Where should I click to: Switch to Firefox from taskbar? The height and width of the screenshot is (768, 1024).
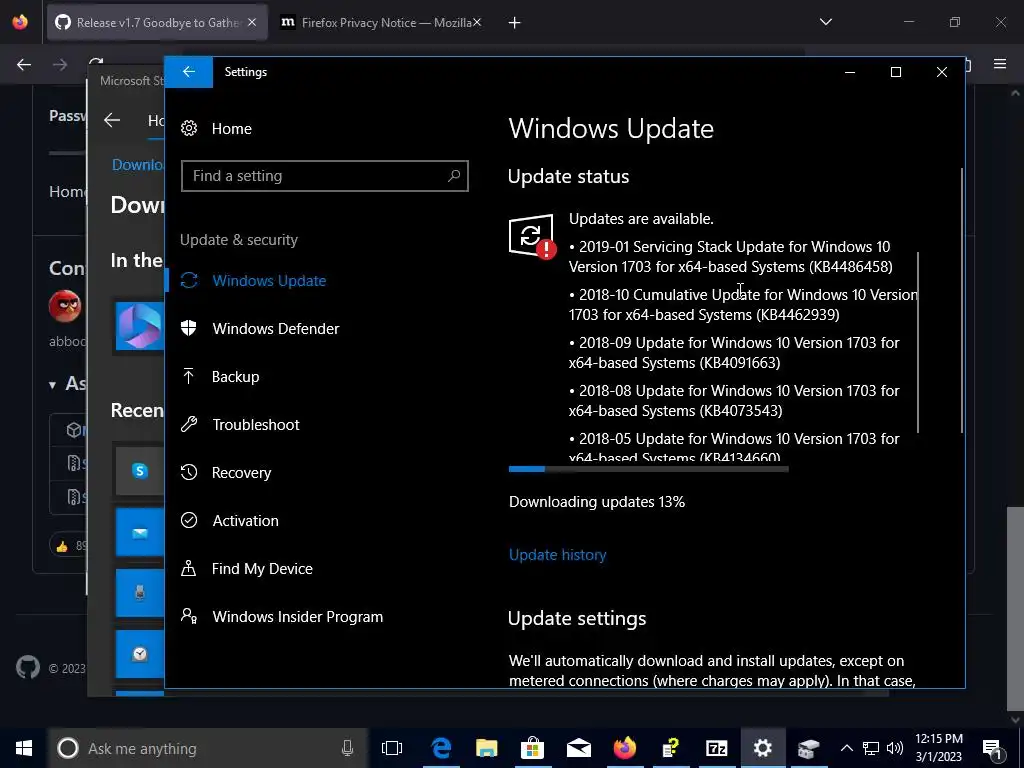coord(625,748)
